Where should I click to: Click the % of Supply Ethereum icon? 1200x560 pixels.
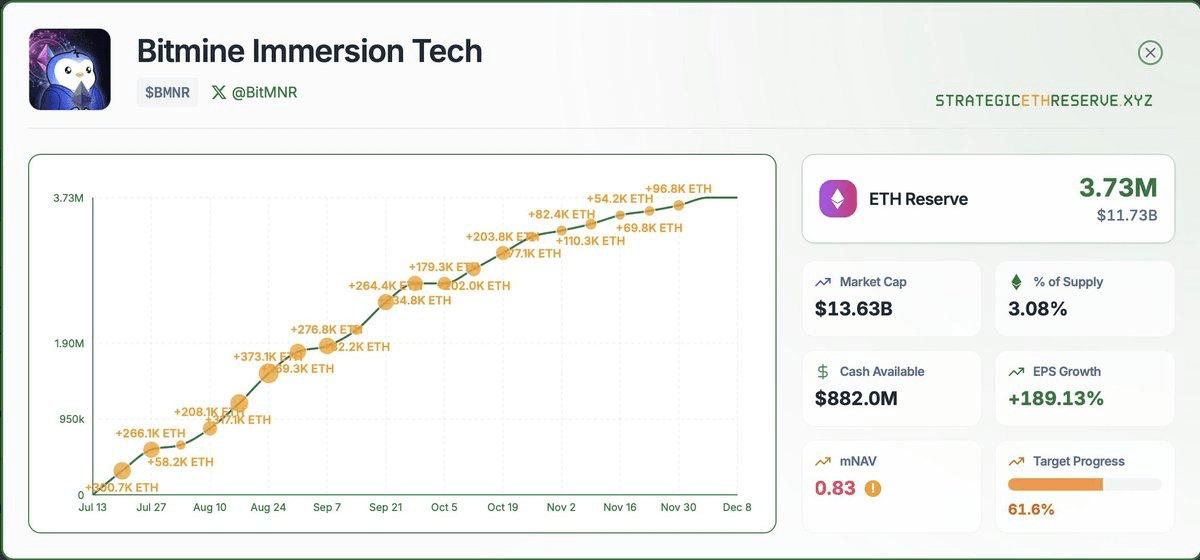[x=1017, y=282]
